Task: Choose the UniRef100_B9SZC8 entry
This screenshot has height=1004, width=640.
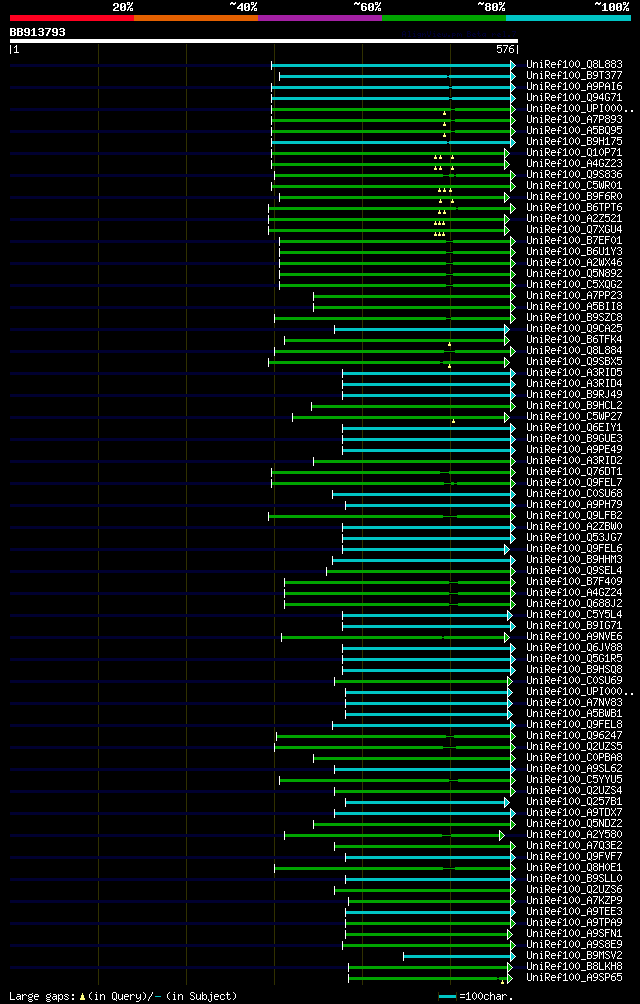Action: point(574,317)
